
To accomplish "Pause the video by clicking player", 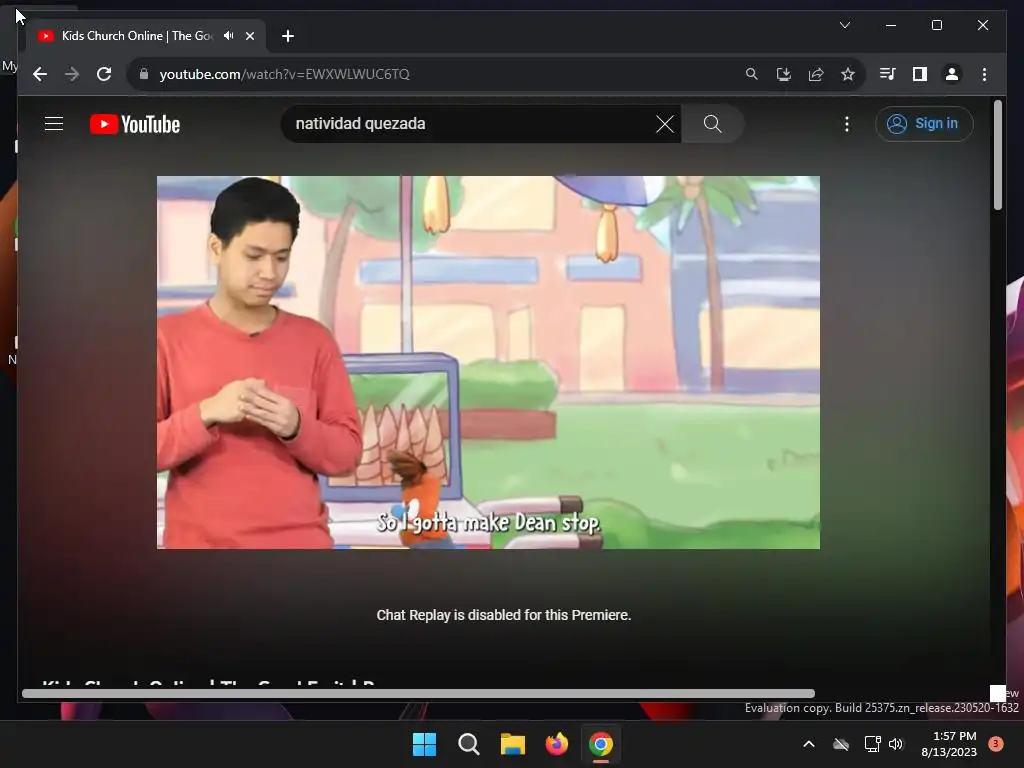I will click(x=488, y=362).
